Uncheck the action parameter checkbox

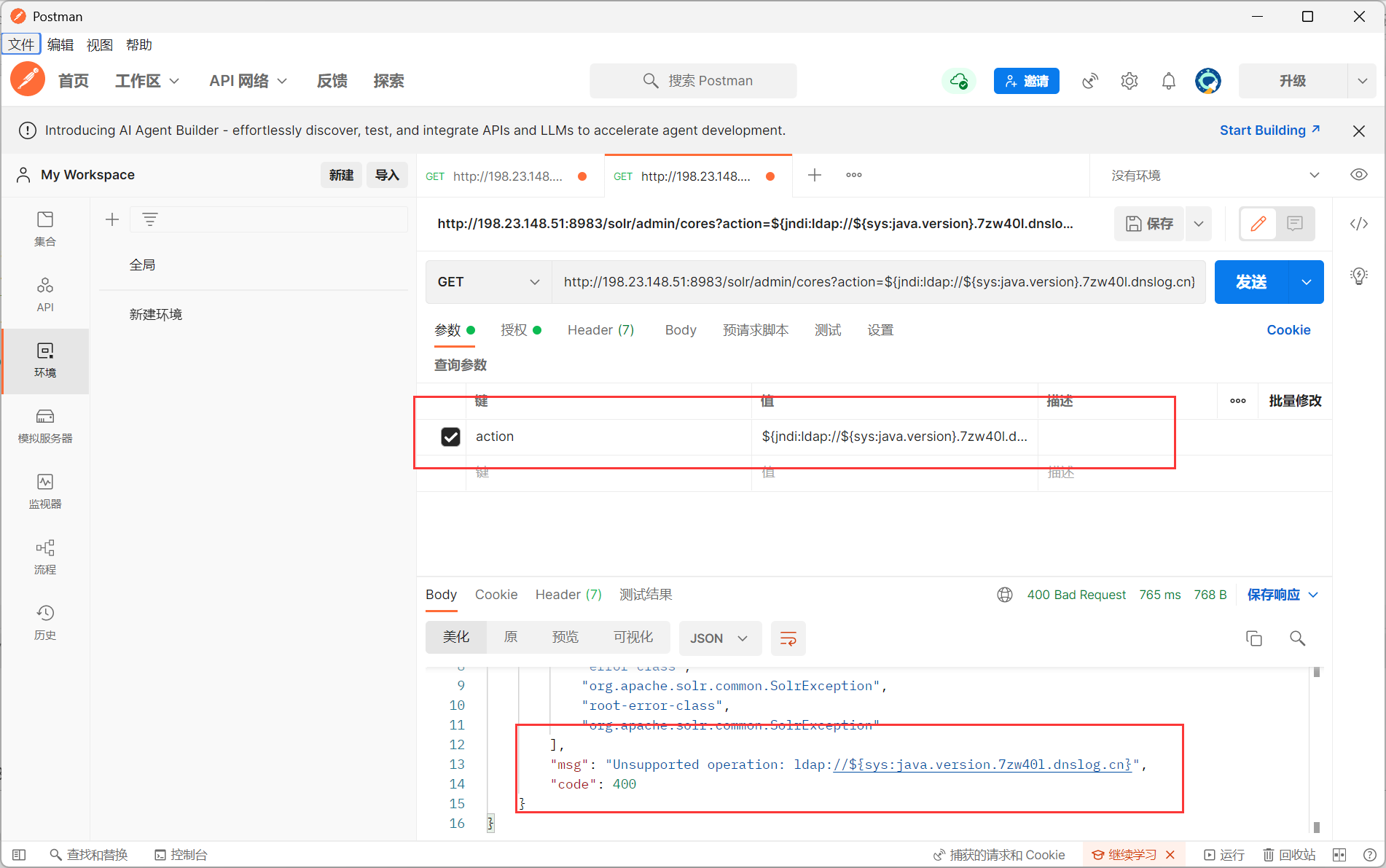pos(451,437)
